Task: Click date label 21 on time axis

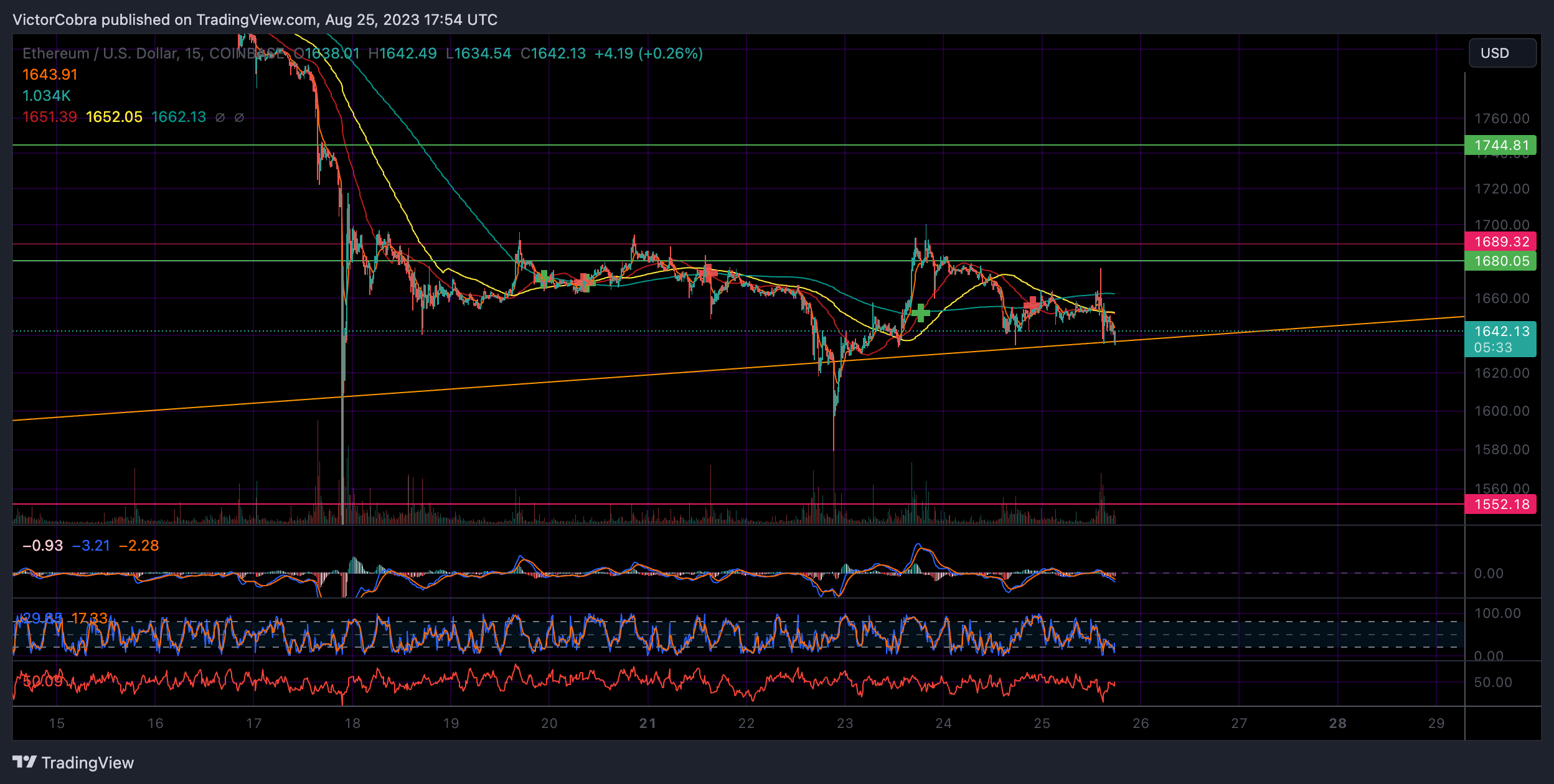Action: [647, 723]
